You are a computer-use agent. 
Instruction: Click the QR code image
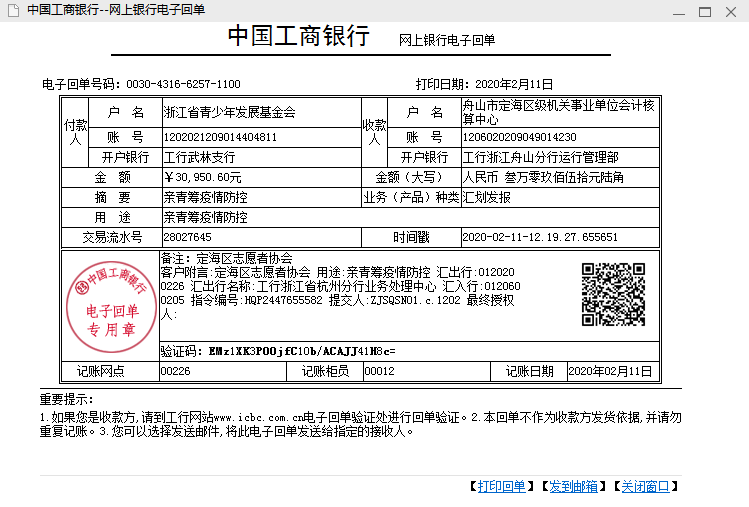pos(613,294)
